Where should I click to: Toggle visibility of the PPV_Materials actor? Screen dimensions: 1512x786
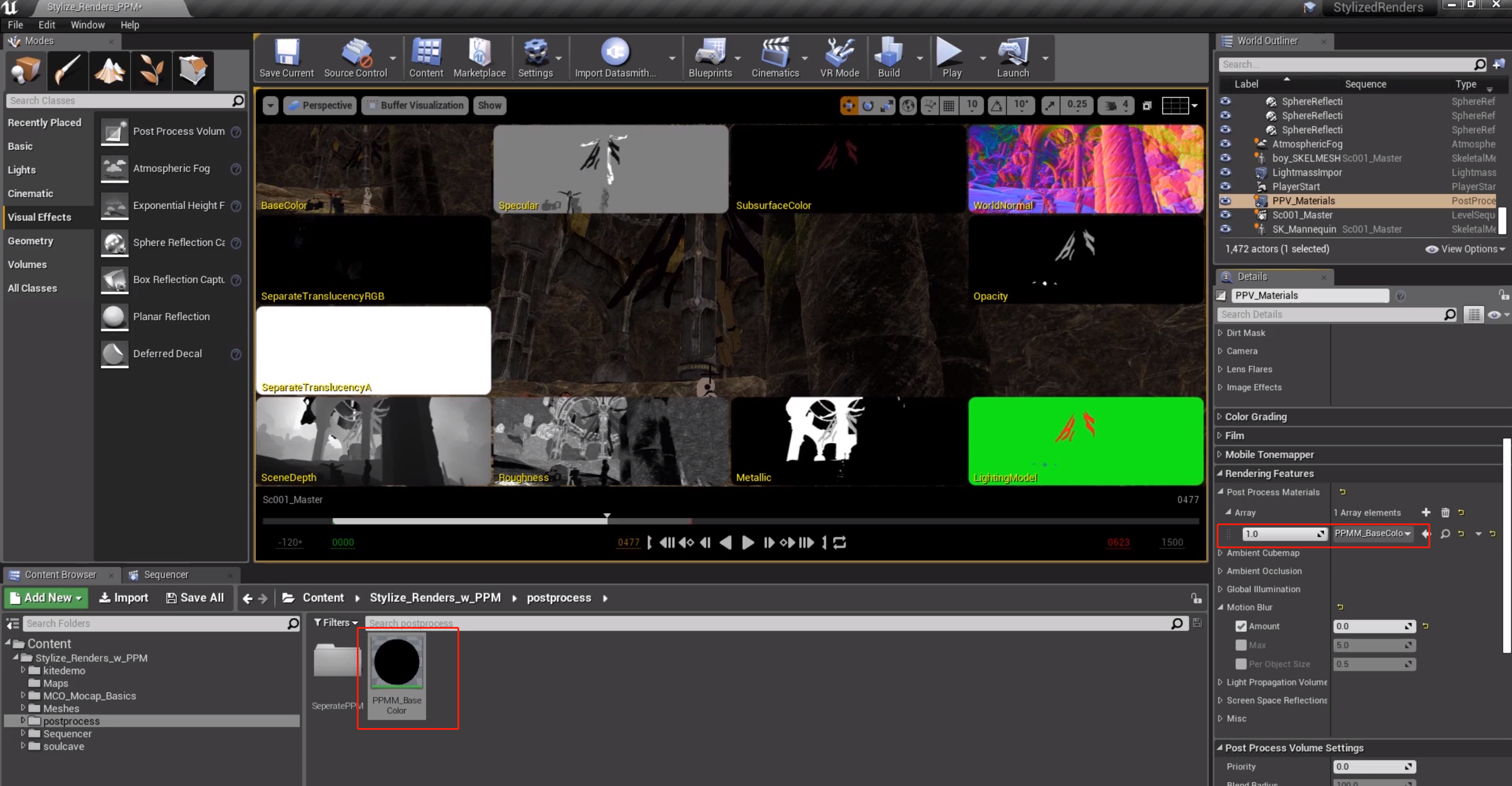(1225, 201)
